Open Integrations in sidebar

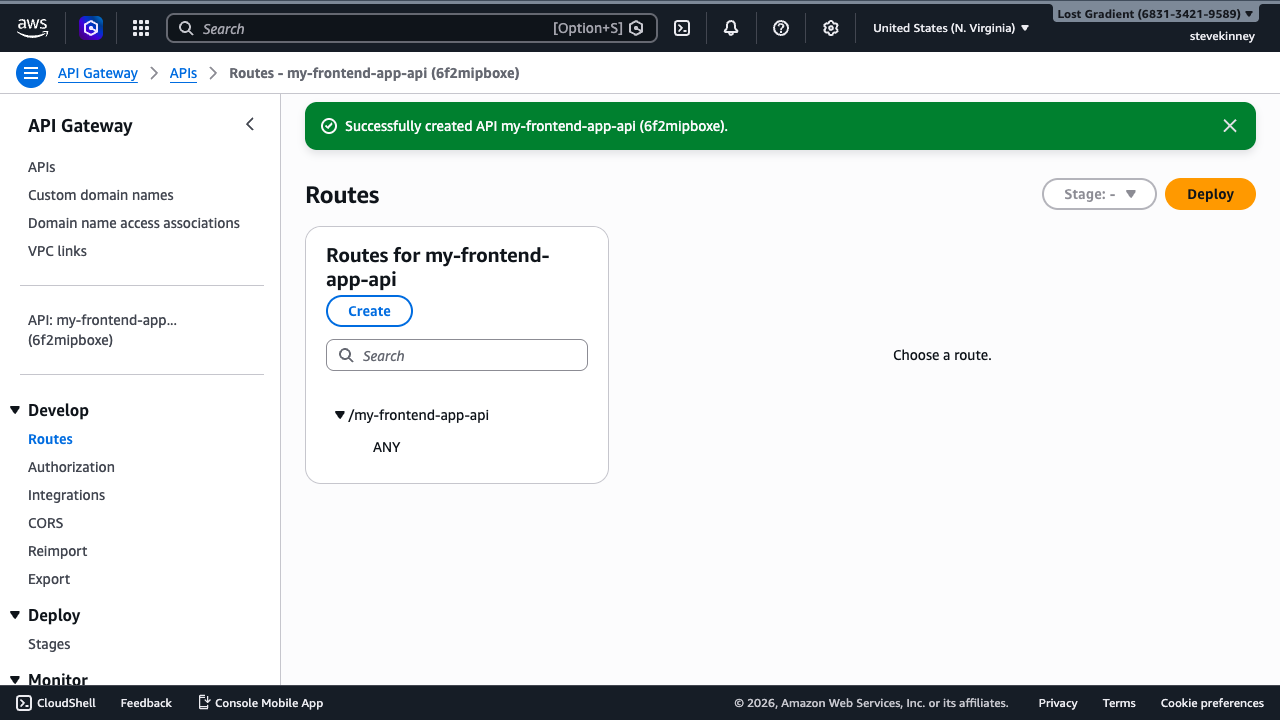(66, 495)
